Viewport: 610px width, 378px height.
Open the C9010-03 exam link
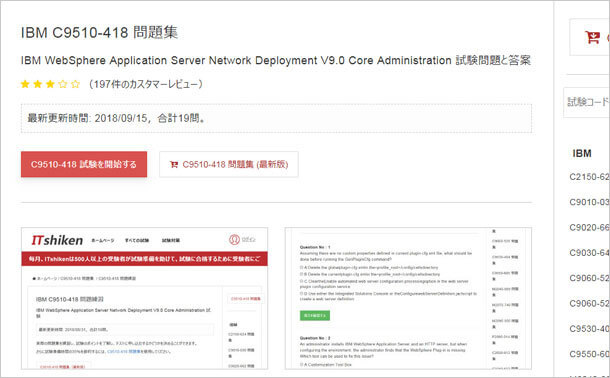[x=589, y=202]
